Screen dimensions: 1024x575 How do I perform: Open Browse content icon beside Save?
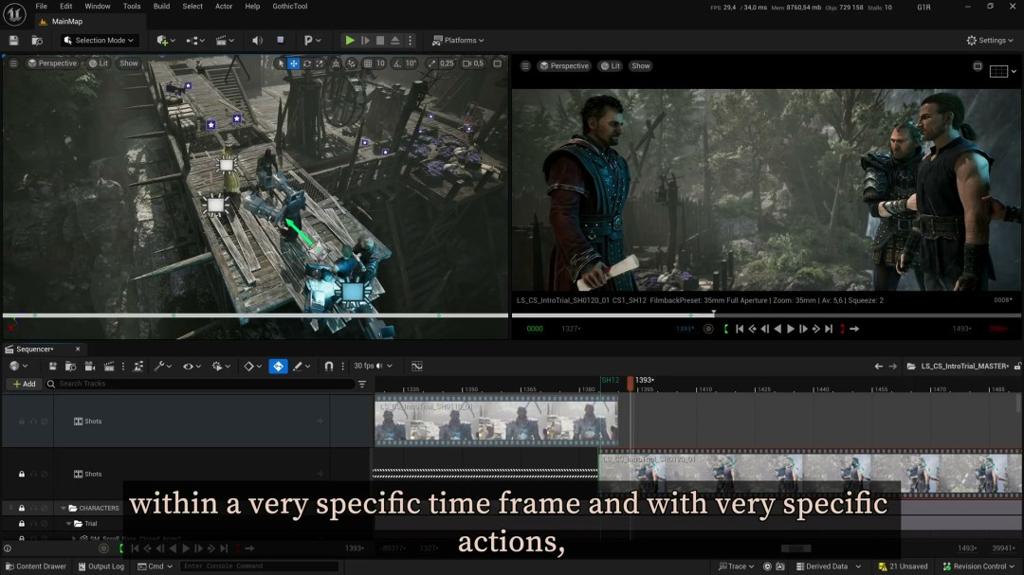tap(37, 41)
